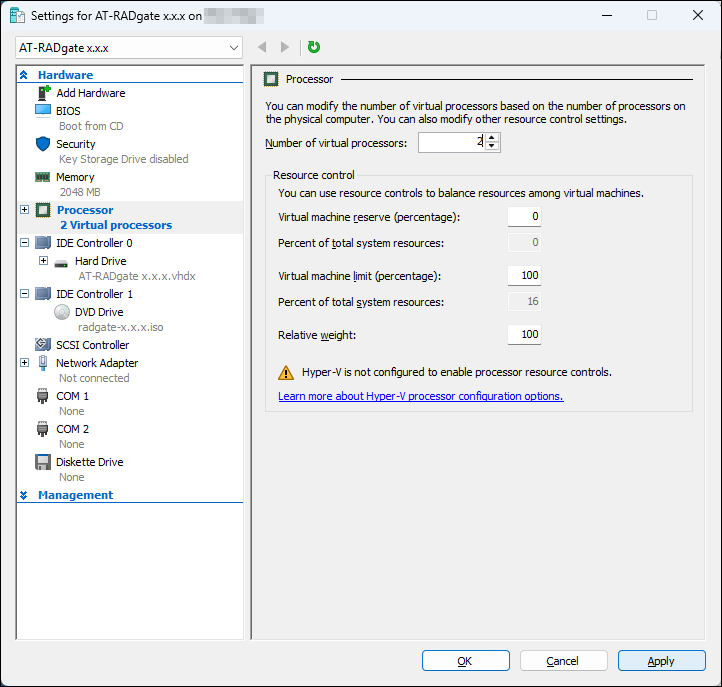The width and height of the screenshot is (722, 687).
Task: Select the Diskette Drive floppy icon
Action: coord(43,462)
